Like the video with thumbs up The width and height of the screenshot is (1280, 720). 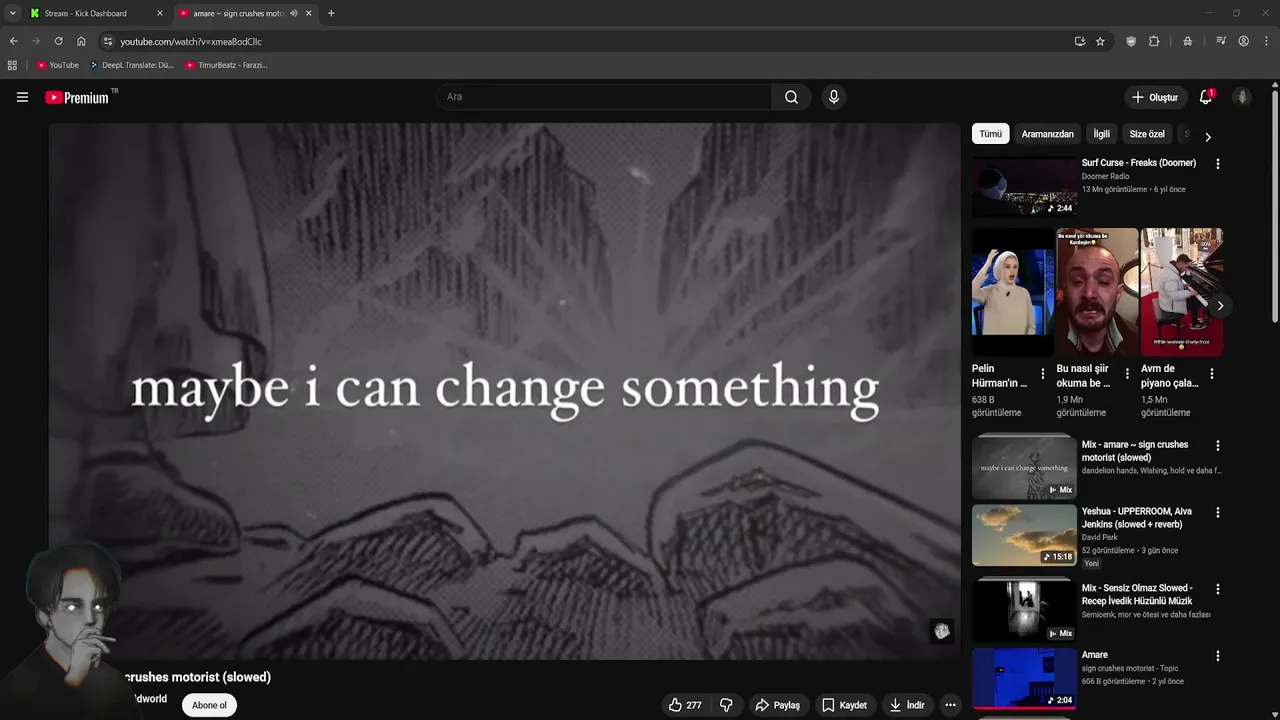[685, 705]
